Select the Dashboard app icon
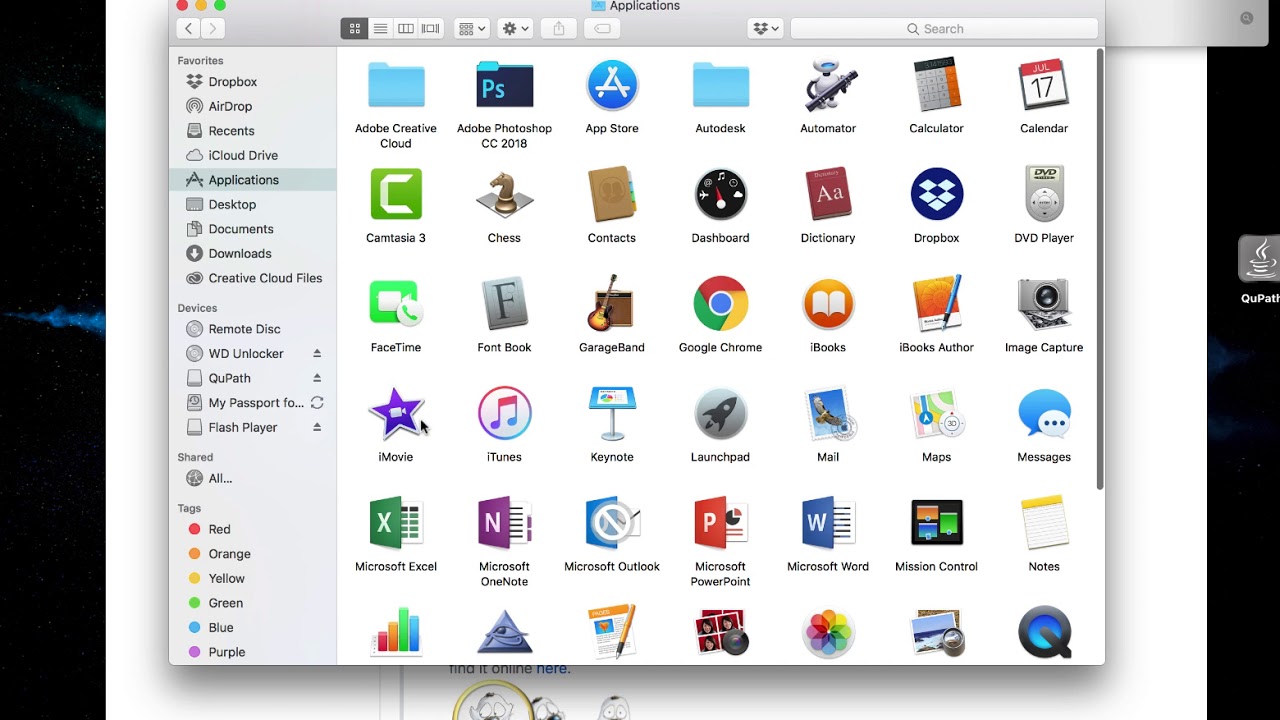1280x720 pixels. (x=720, y=194)
